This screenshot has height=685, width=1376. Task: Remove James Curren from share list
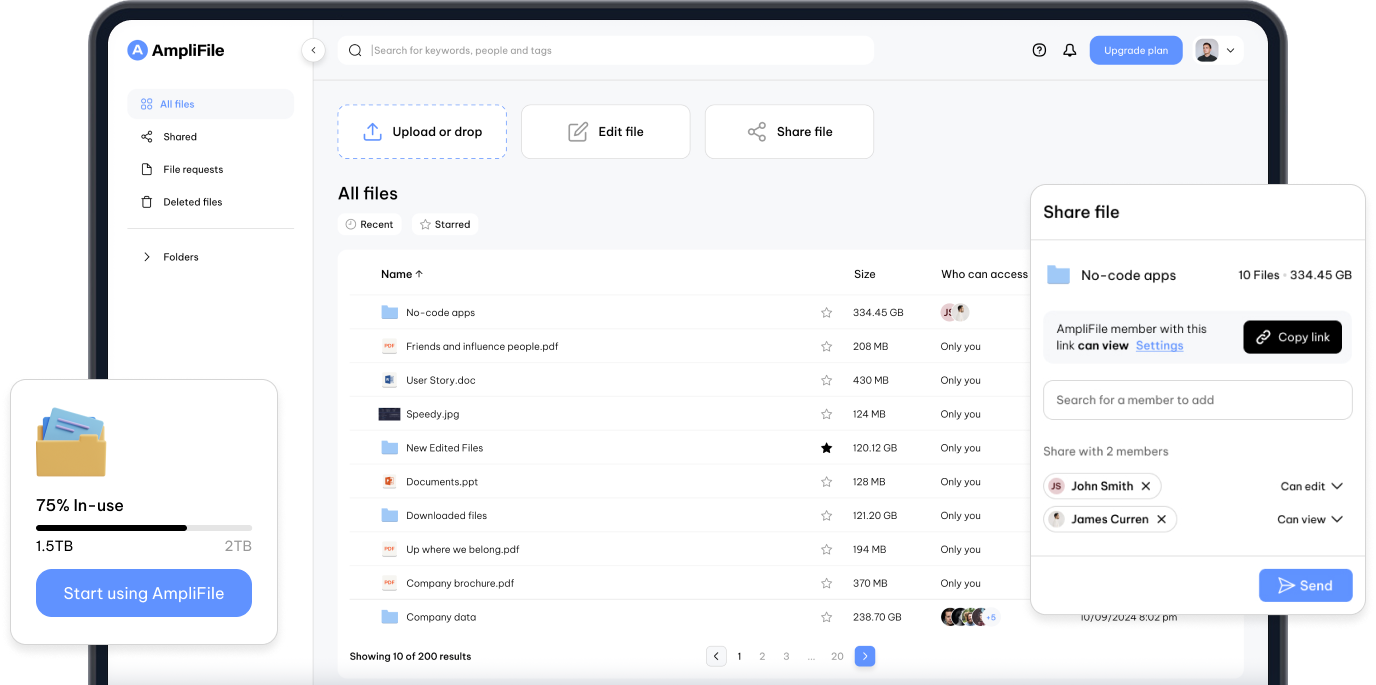1162,519
